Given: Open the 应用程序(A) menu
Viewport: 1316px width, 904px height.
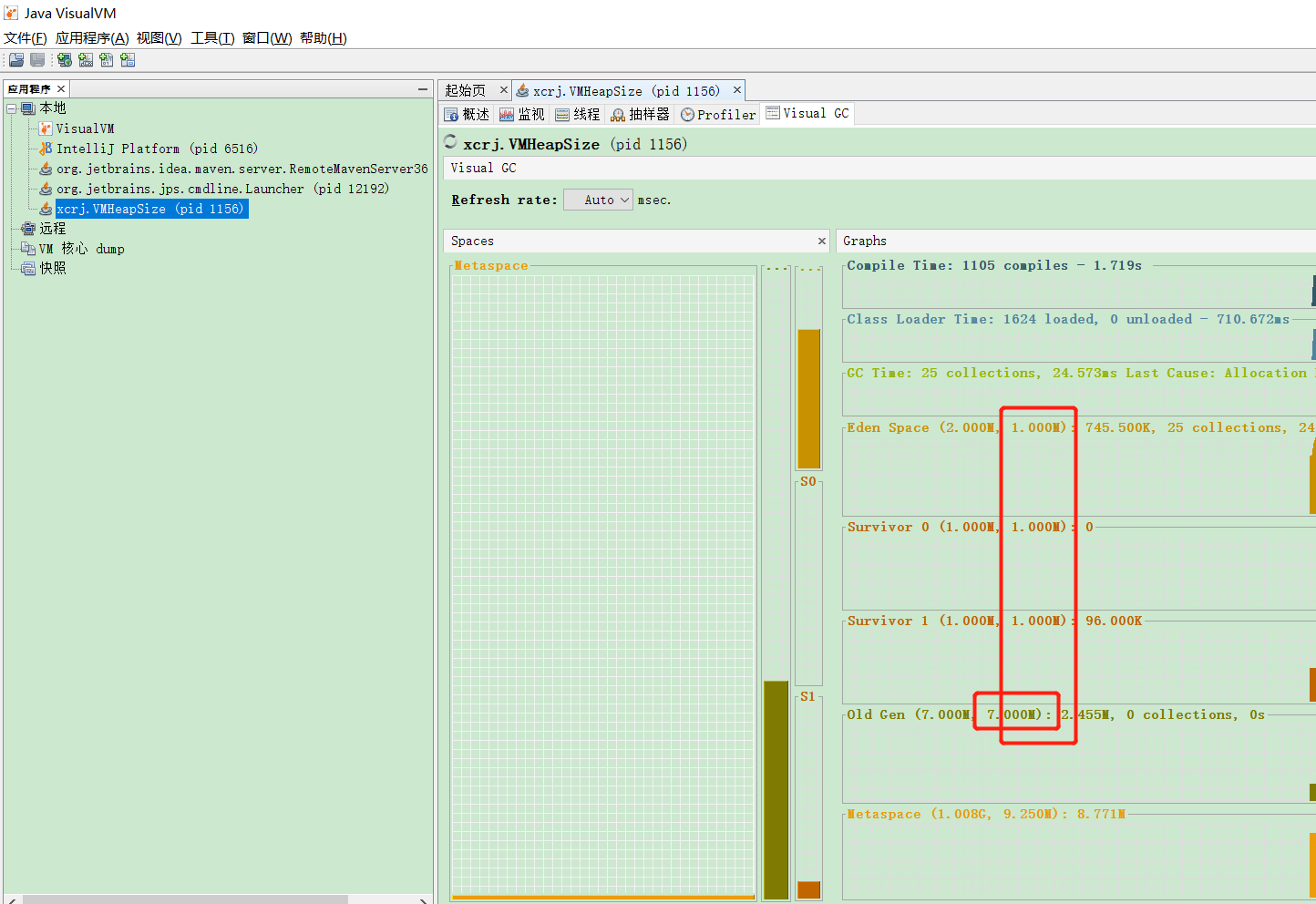Looking at the screenshot, I should click(92, 38).
